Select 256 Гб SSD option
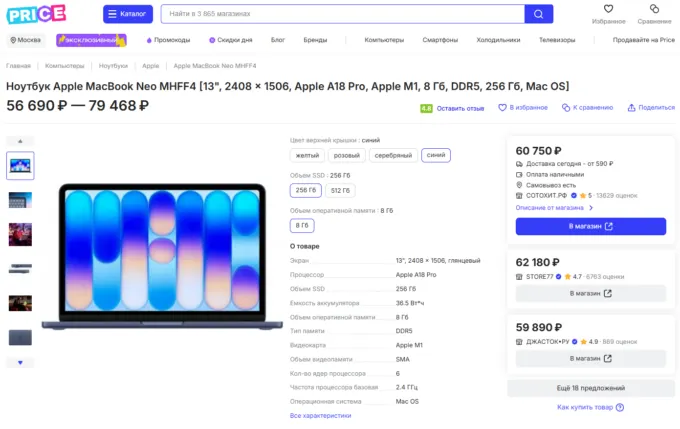This screenshot has width=680, height=429. 306,190
